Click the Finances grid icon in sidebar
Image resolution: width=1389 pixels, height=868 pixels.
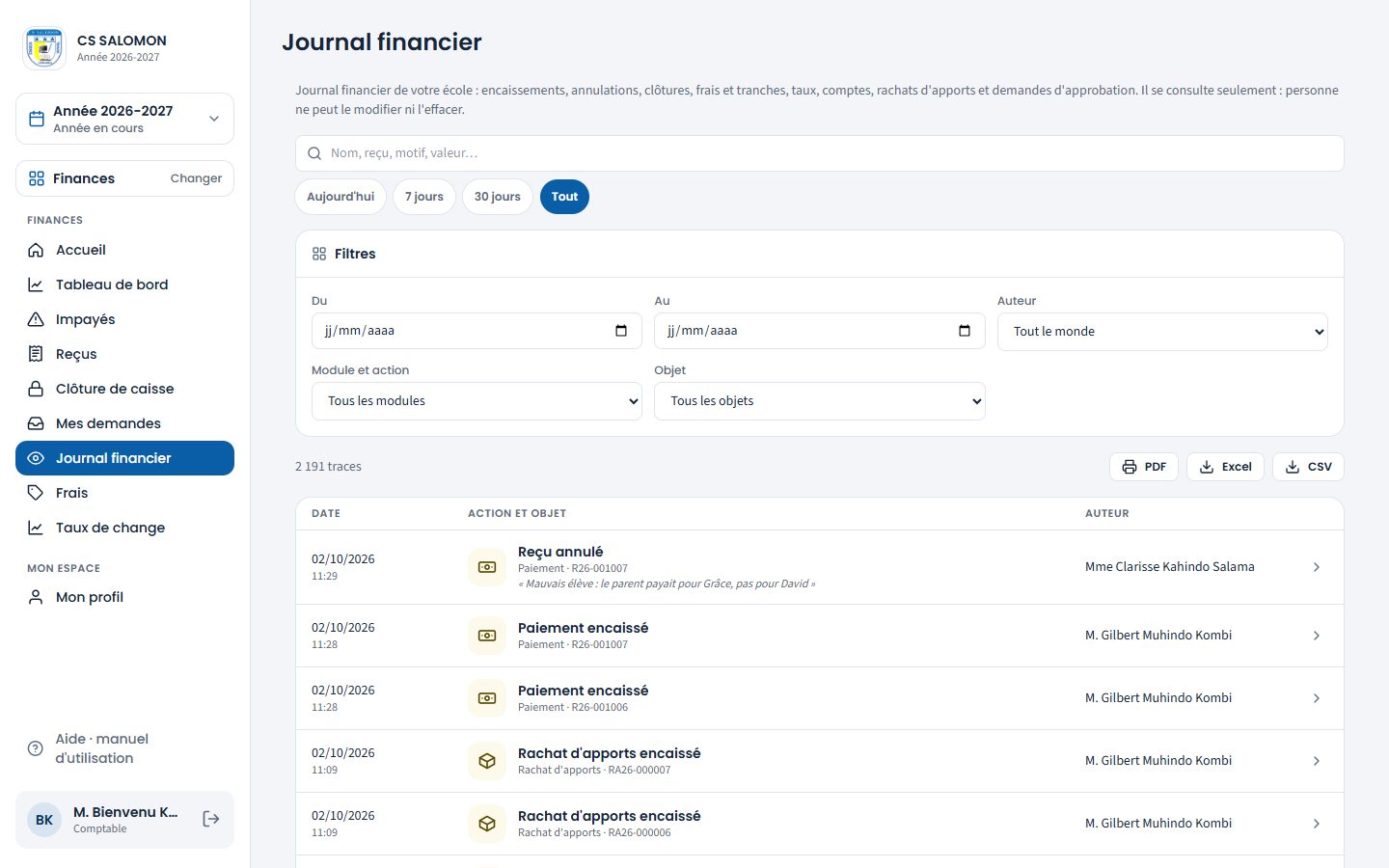pyautogui.click(x=37, y=178)
